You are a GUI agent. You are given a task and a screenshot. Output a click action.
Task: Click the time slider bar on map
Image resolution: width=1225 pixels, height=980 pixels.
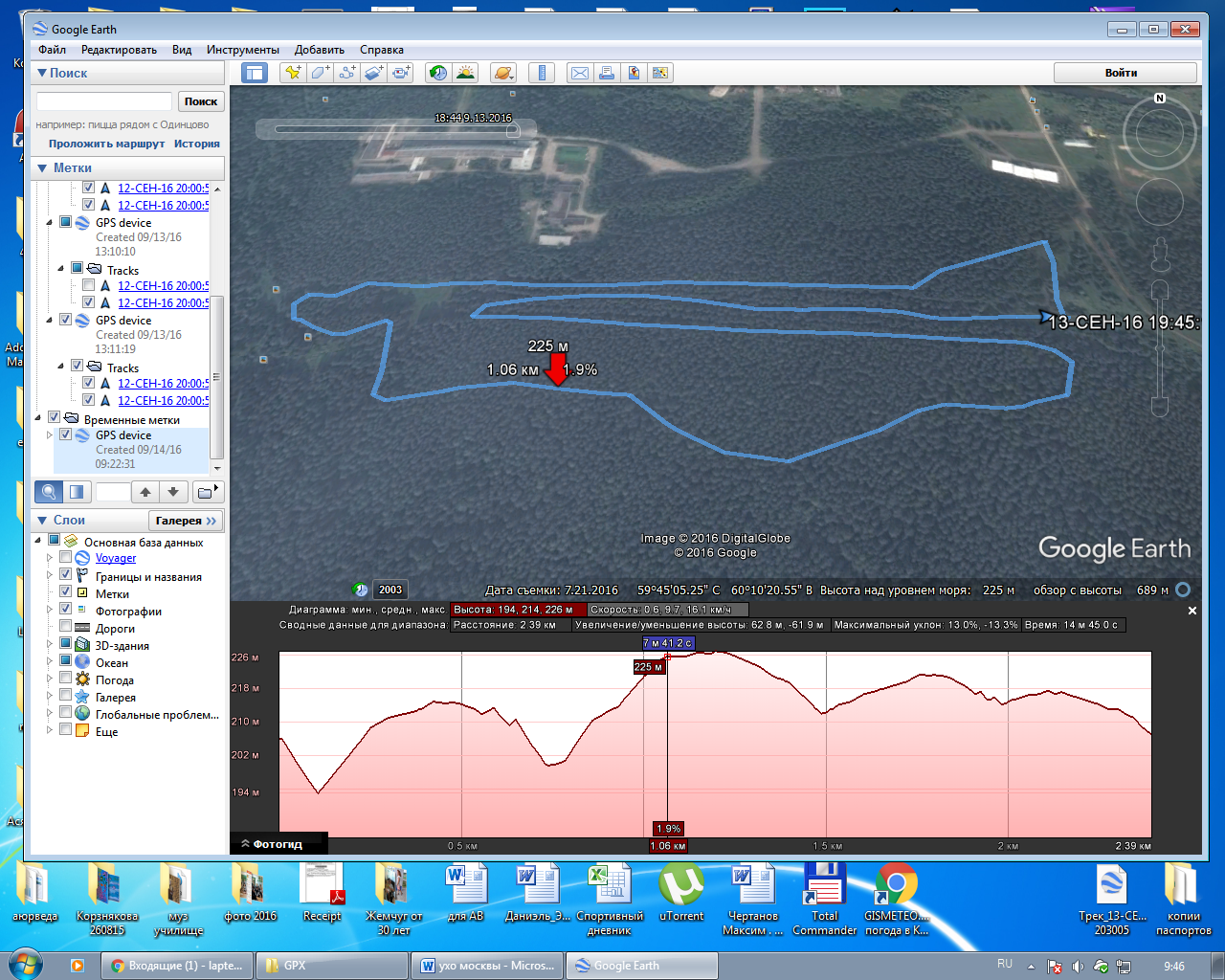(x=394, y=129)
